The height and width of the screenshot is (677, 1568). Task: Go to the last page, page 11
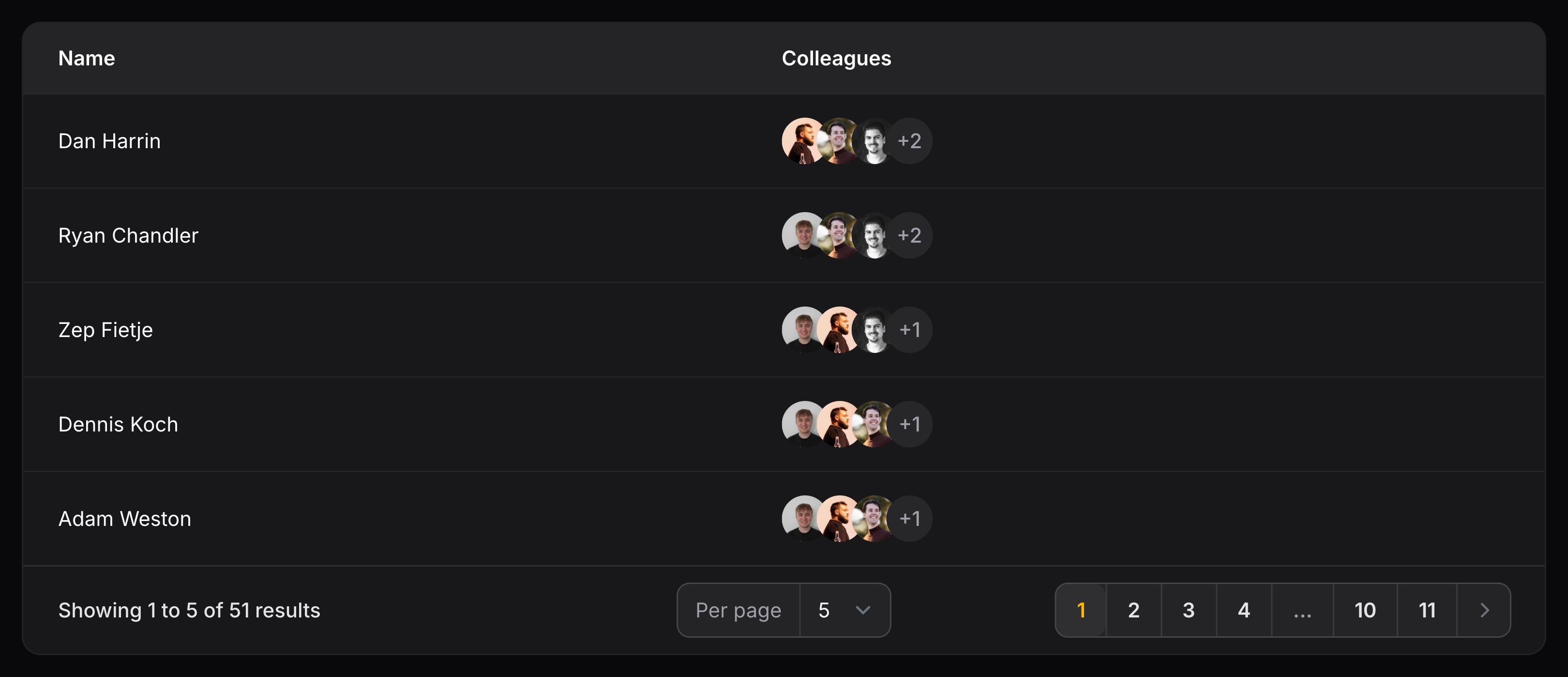click(x=1427, y=610)
